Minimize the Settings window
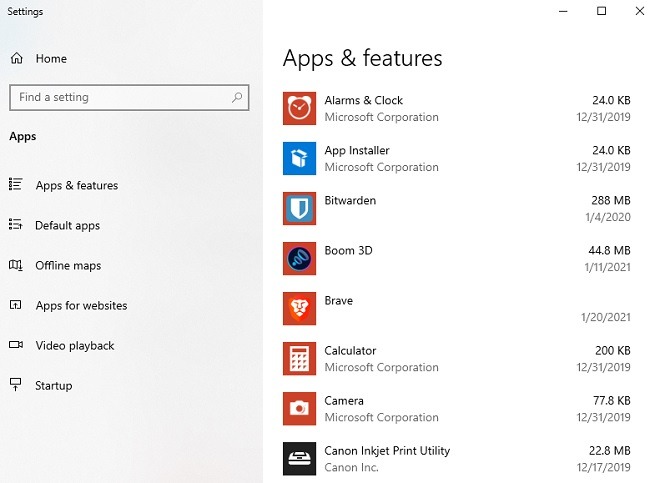Screen dimensions: 650x483 coord(563,11)
